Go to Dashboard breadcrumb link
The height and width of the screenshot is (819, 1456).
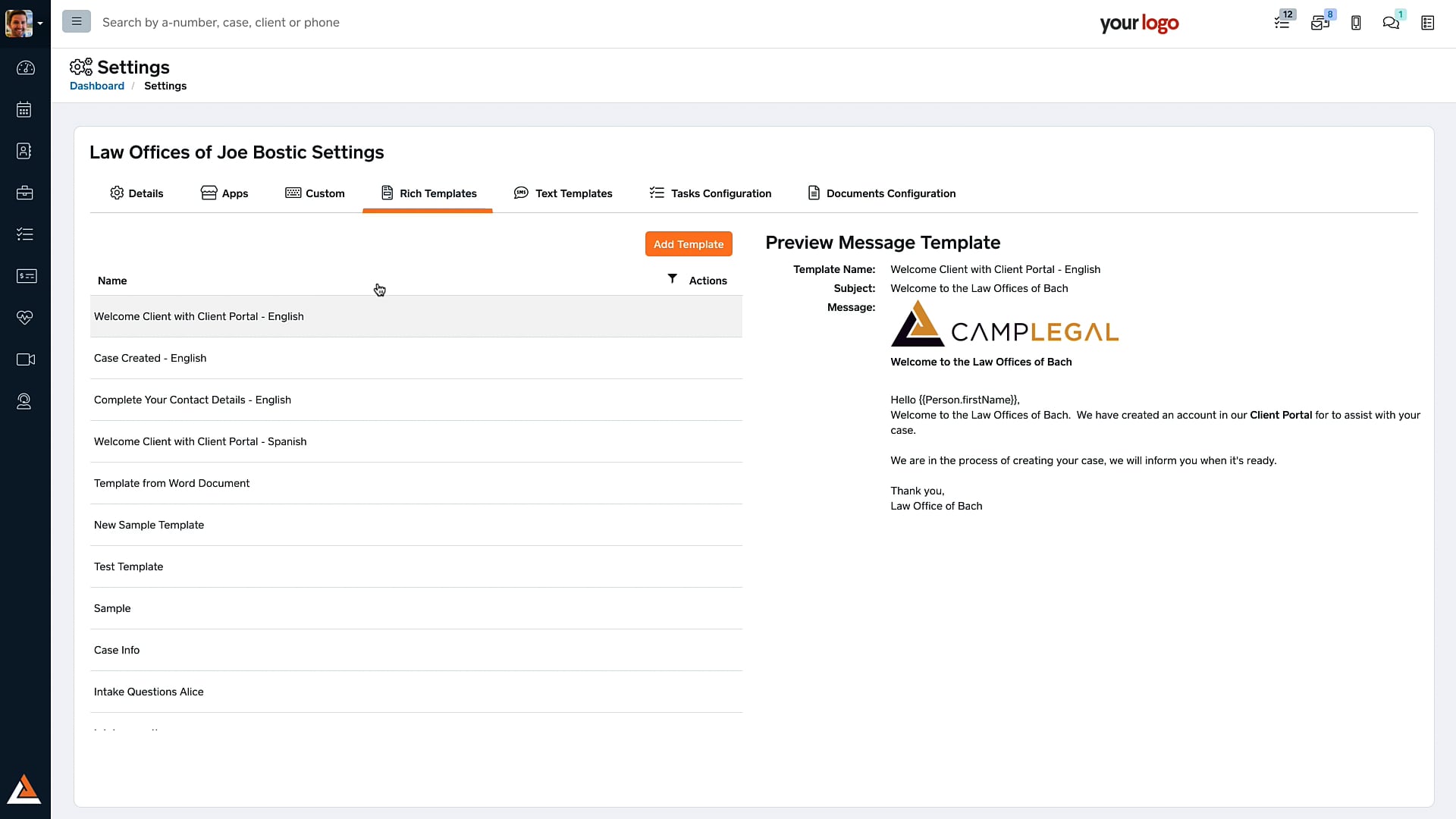pyautogui.click(x=97, y=86)
